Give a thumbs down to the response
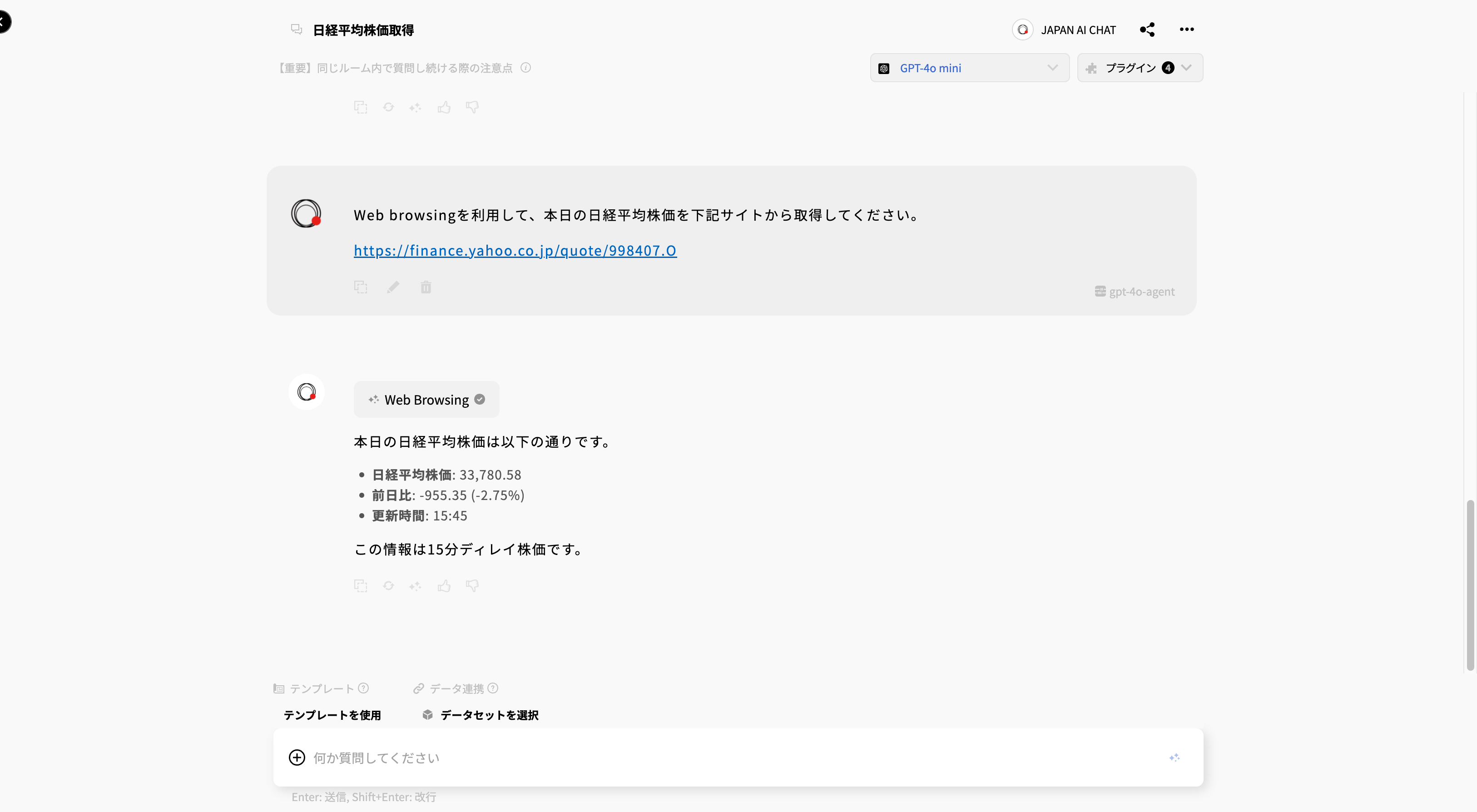Screen dimensions: 1477x812 pyautogui.click(x=472, y=585)
